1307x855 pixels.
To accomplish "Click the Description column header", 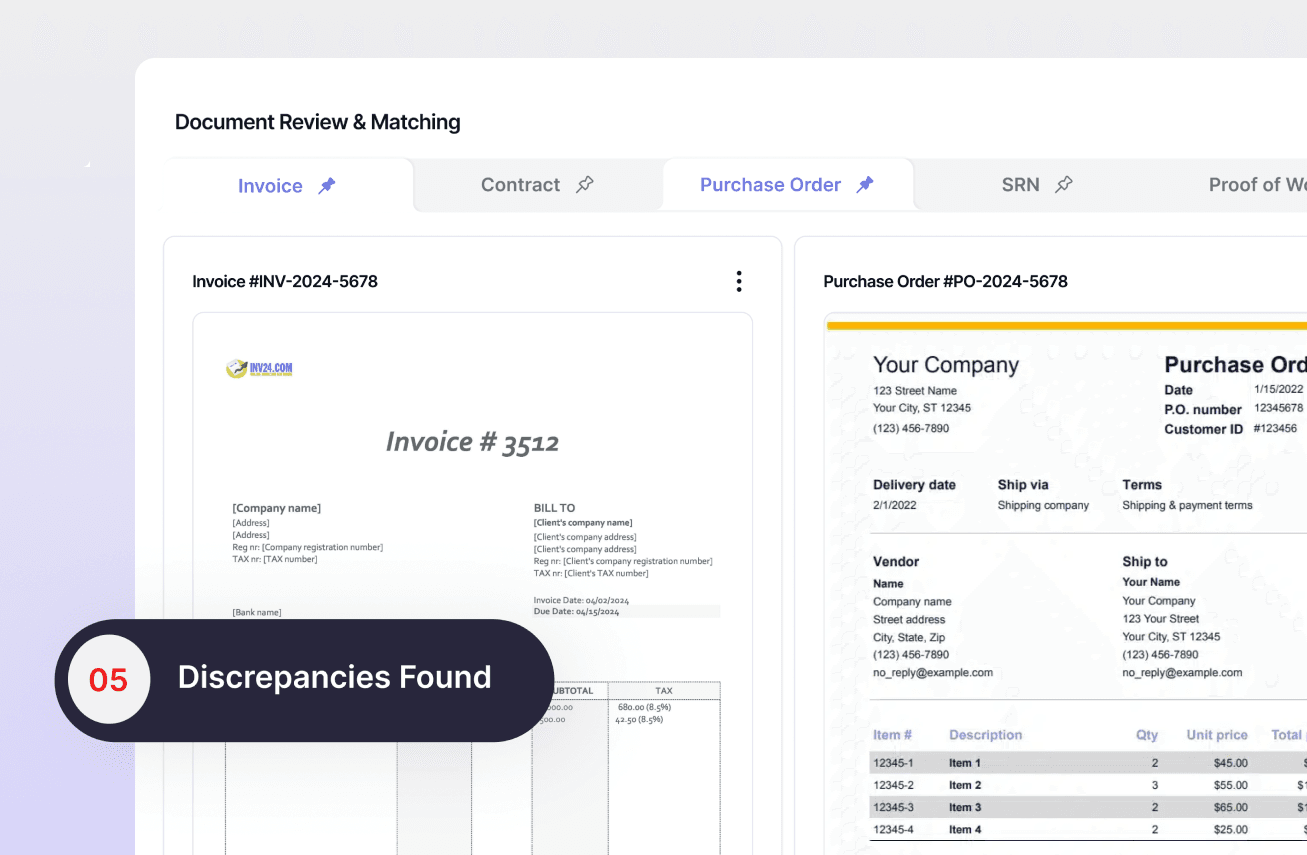I will [986, 735].
